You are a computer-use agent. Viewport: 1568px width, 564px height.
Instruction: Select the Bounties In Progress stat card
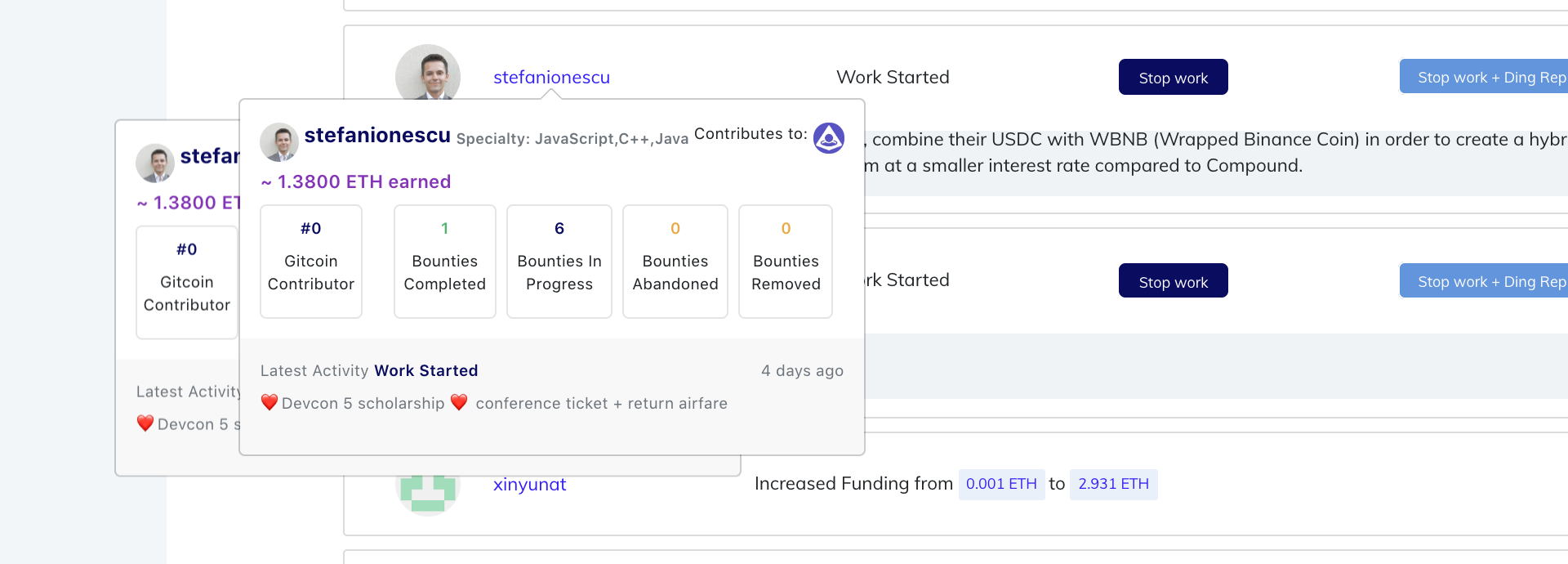click(x=559, y=262)
